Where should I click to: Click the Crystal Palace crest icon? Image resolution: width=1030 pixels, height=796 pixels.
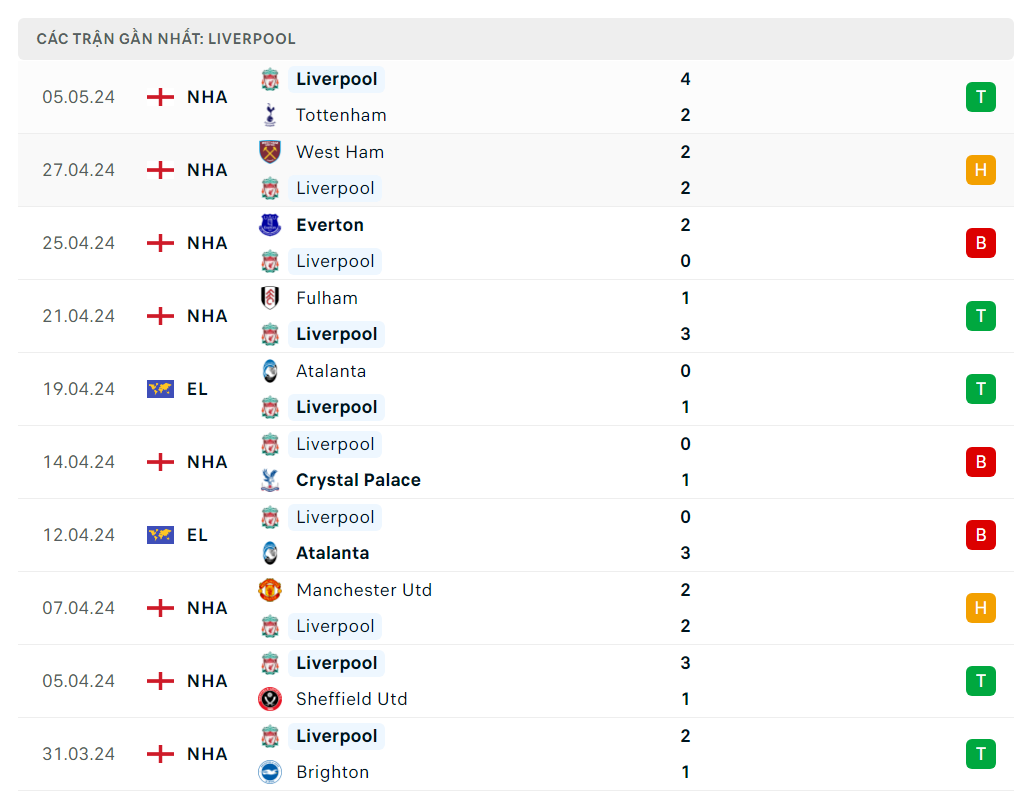[269, 480]
